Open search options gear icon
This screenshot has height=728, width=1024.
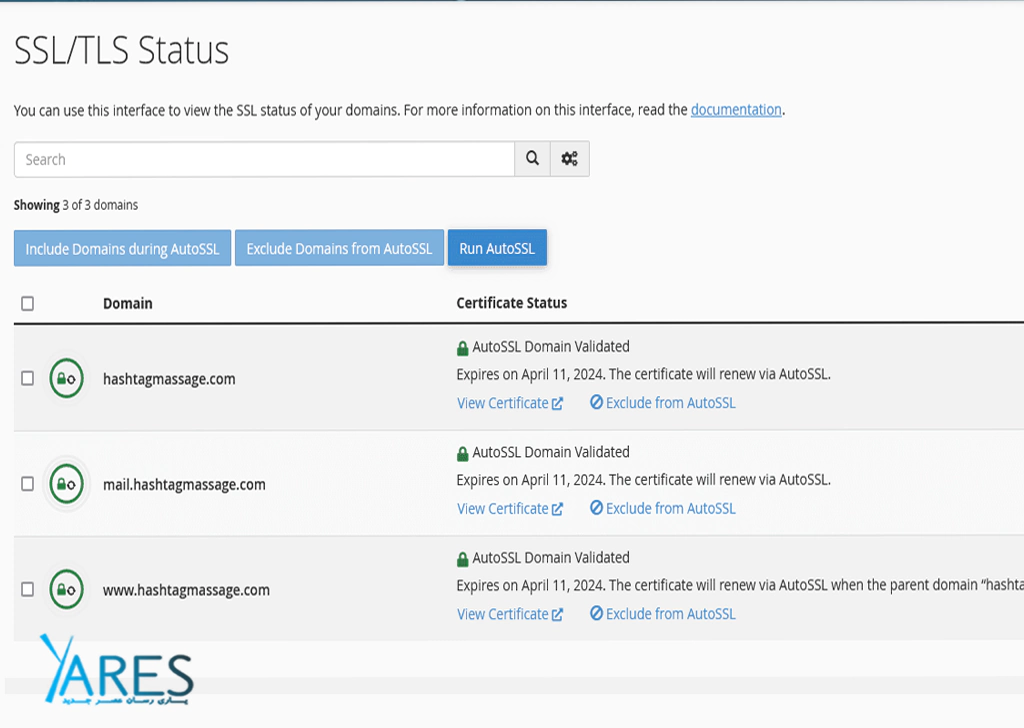coord(569,159)
